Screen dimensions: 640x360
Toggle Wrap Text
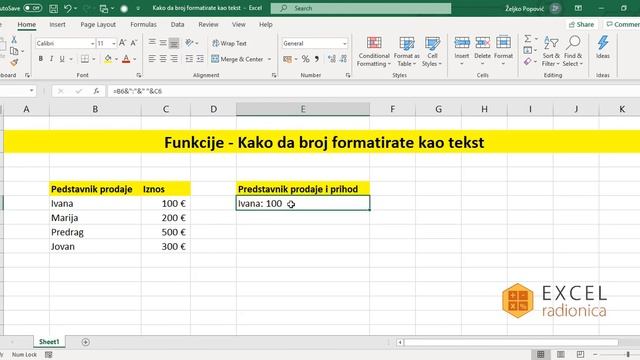tap(229, 43)
